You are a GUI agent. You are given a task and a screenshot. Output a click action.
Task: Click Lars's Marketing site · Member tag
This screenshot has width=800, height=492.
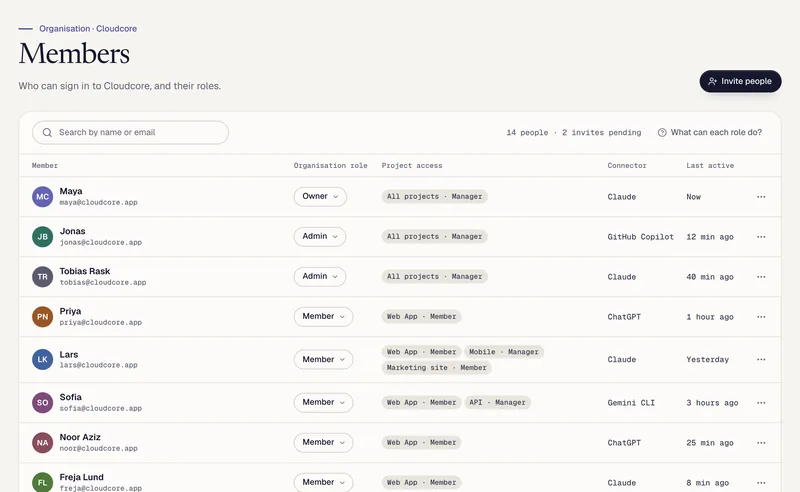tap(436, 368)
